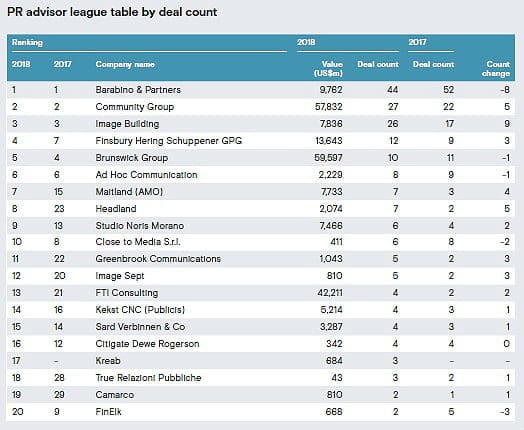Select Image Building in the table

pyautogui.click(x=127, y=124)
